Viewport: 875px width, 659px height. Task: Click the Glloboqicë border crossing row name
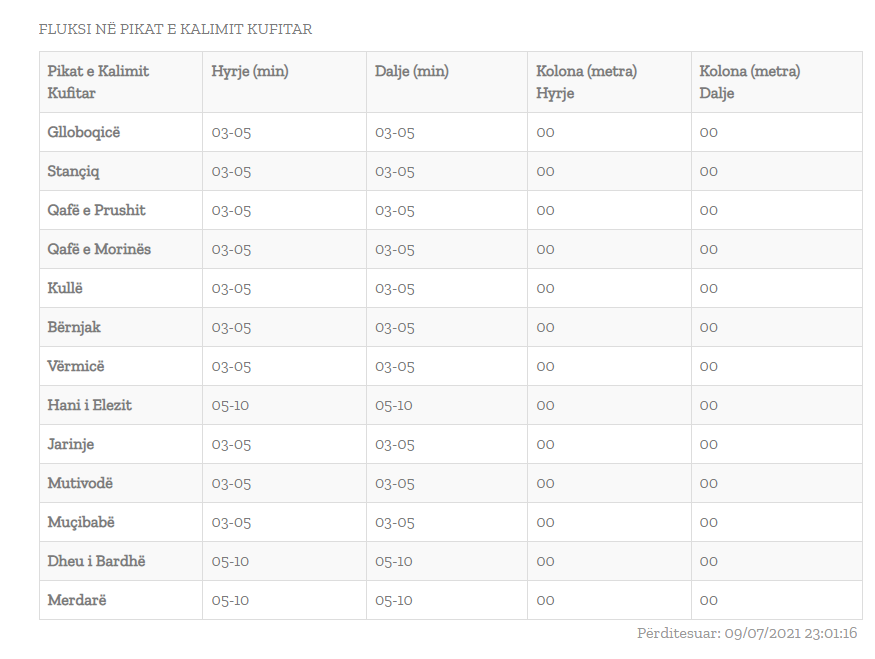pos(83,132)
